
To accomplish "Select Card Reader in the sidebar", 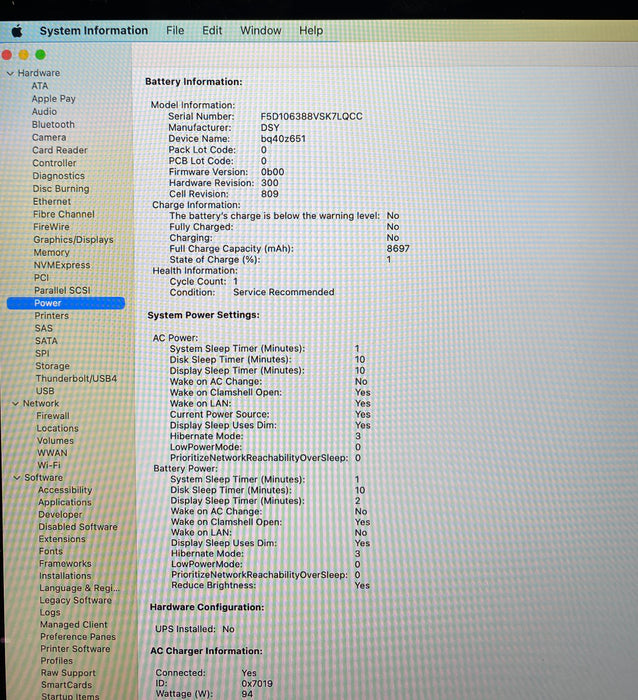I will (x=60, y=150).
